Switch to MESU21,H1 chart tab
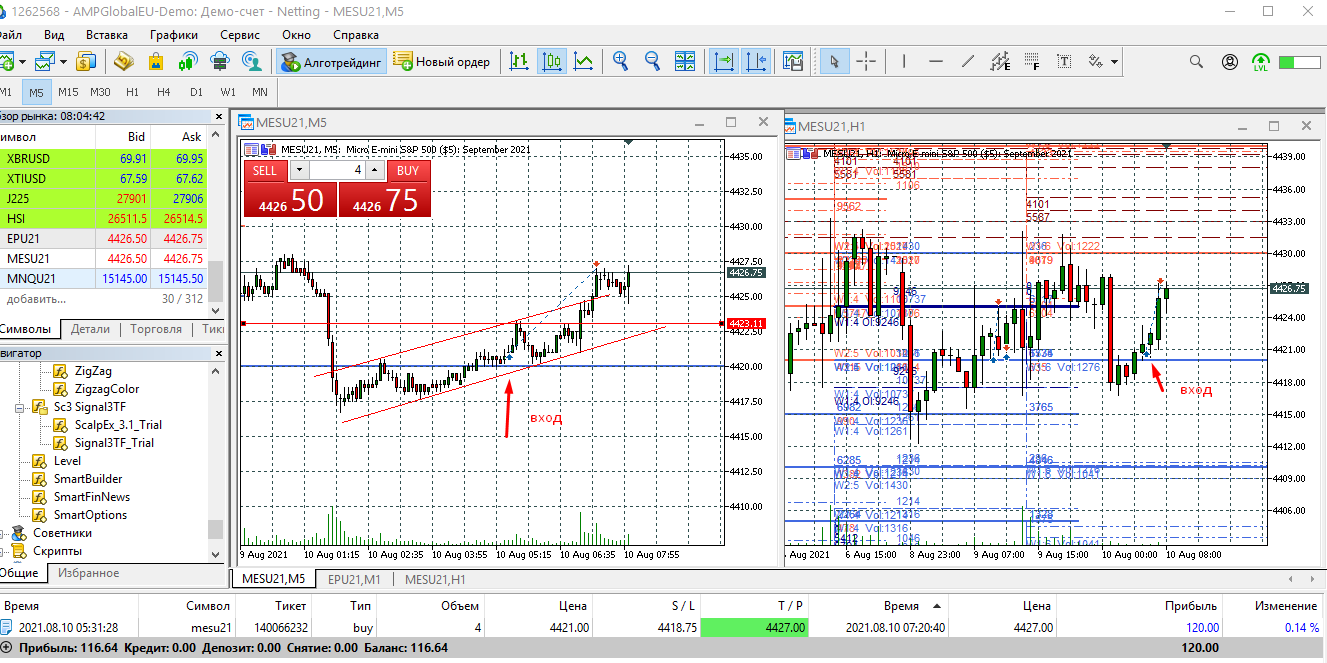The width and height of the screenshot is (1327, 663). click(x=435, y=579)
